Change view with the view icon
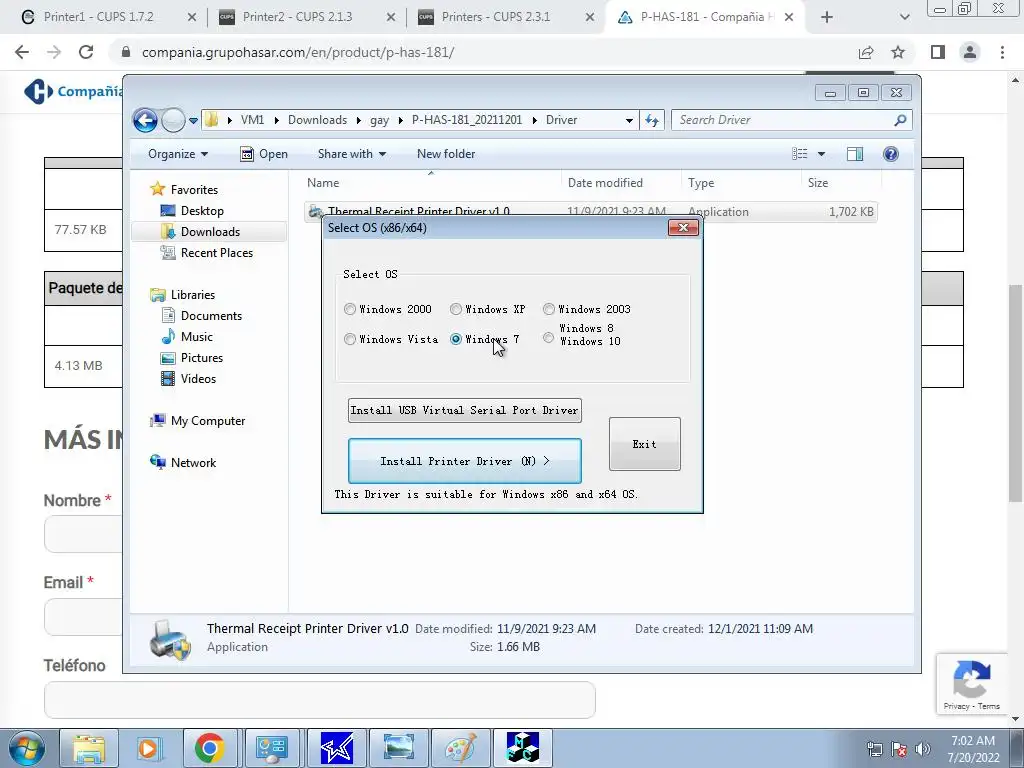The width and height of the screenshot is (1024, 768). point(800,154)
